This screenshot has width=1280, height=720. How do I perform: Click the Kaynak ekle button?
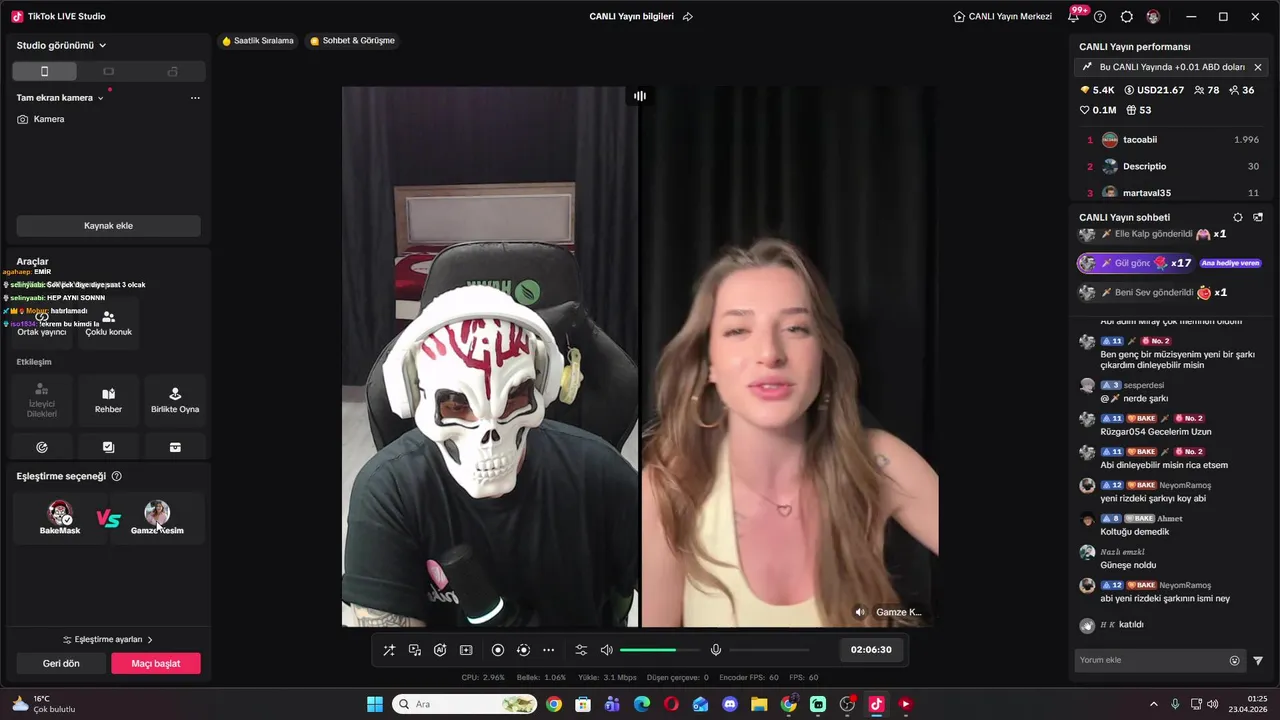click(108, 226)
